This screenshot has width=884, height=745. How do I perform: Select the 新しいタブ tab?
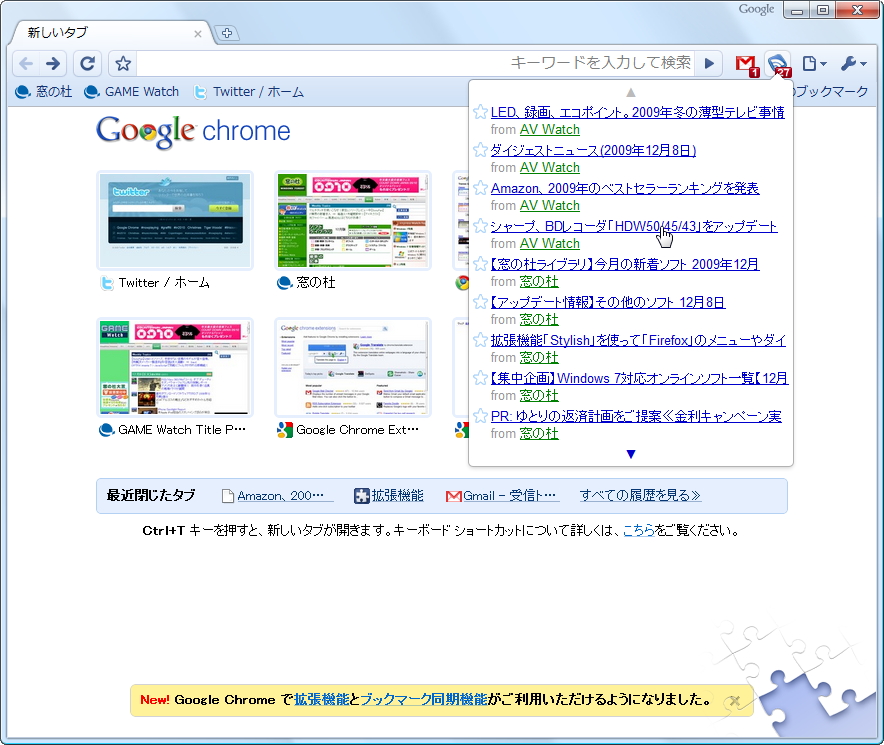100,32
